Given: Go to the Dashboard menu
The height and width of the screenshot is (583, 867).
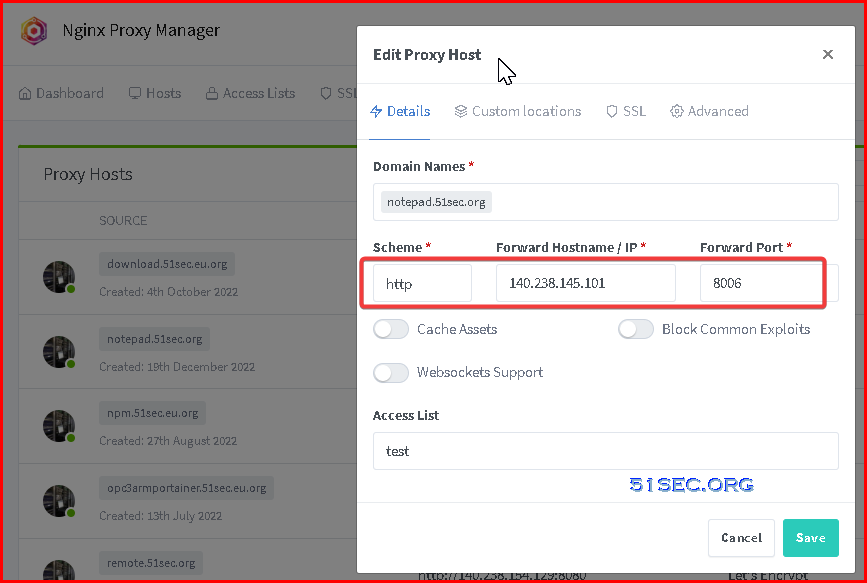Looking at the screenshot, I should click(61, 93).
